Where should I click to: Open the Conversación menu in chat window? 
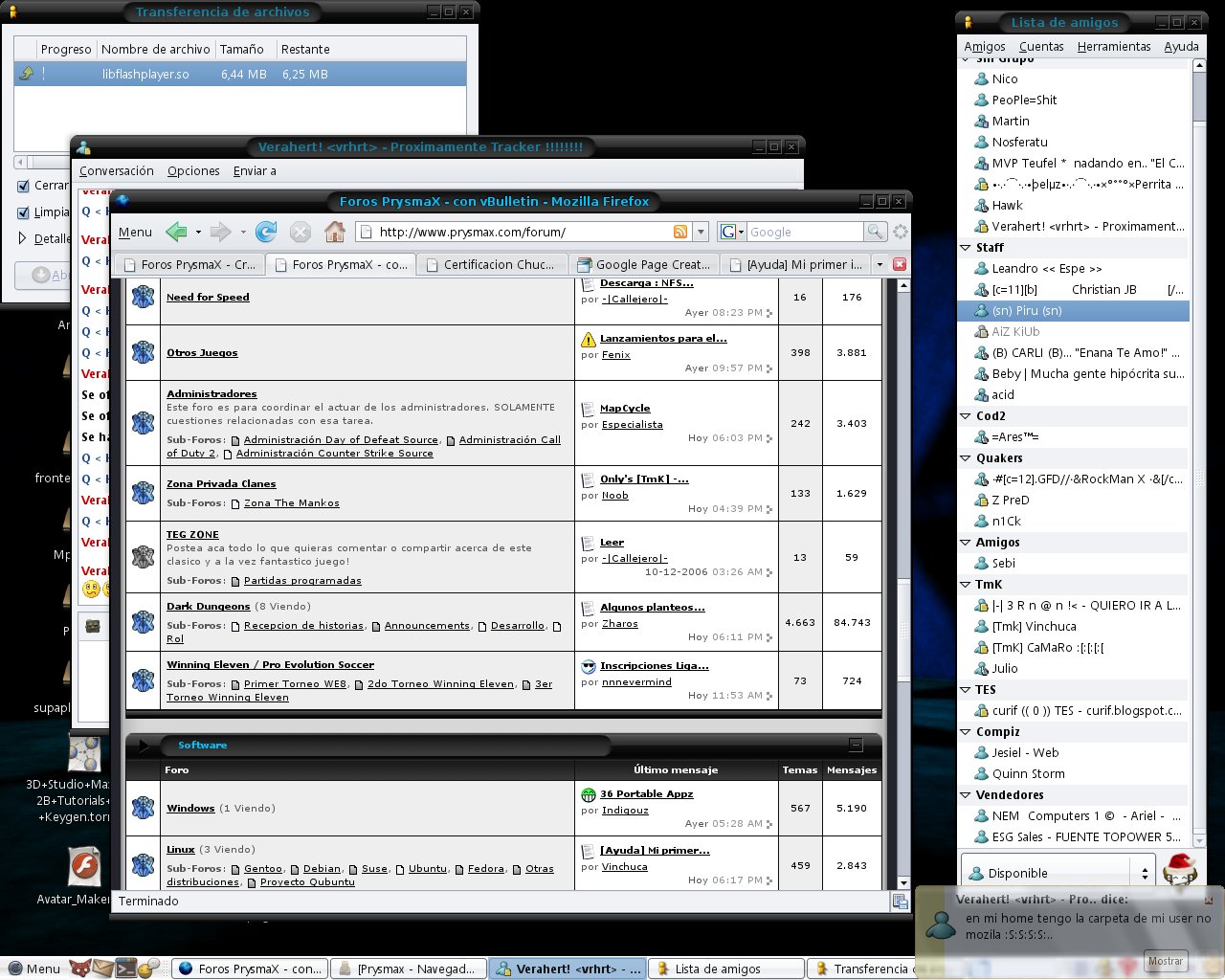click(117, 170)
